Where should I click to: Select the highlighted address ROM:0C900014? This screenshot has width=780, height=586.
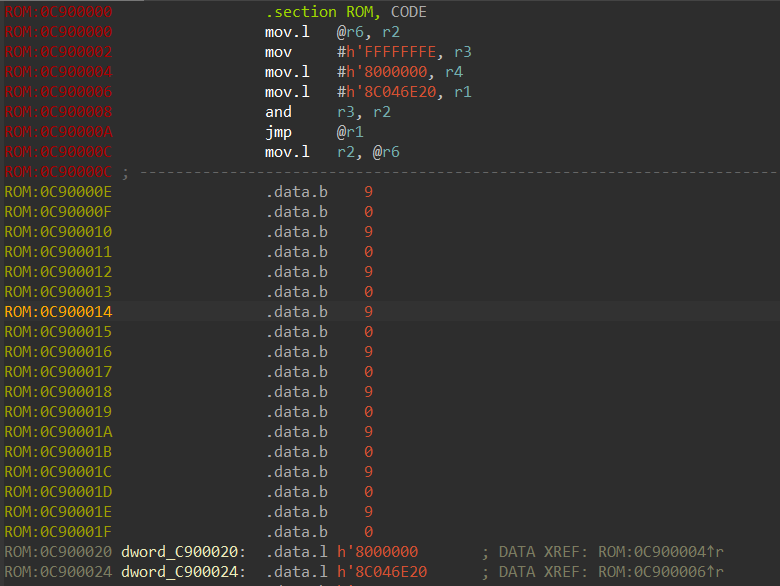pos(58,312)
